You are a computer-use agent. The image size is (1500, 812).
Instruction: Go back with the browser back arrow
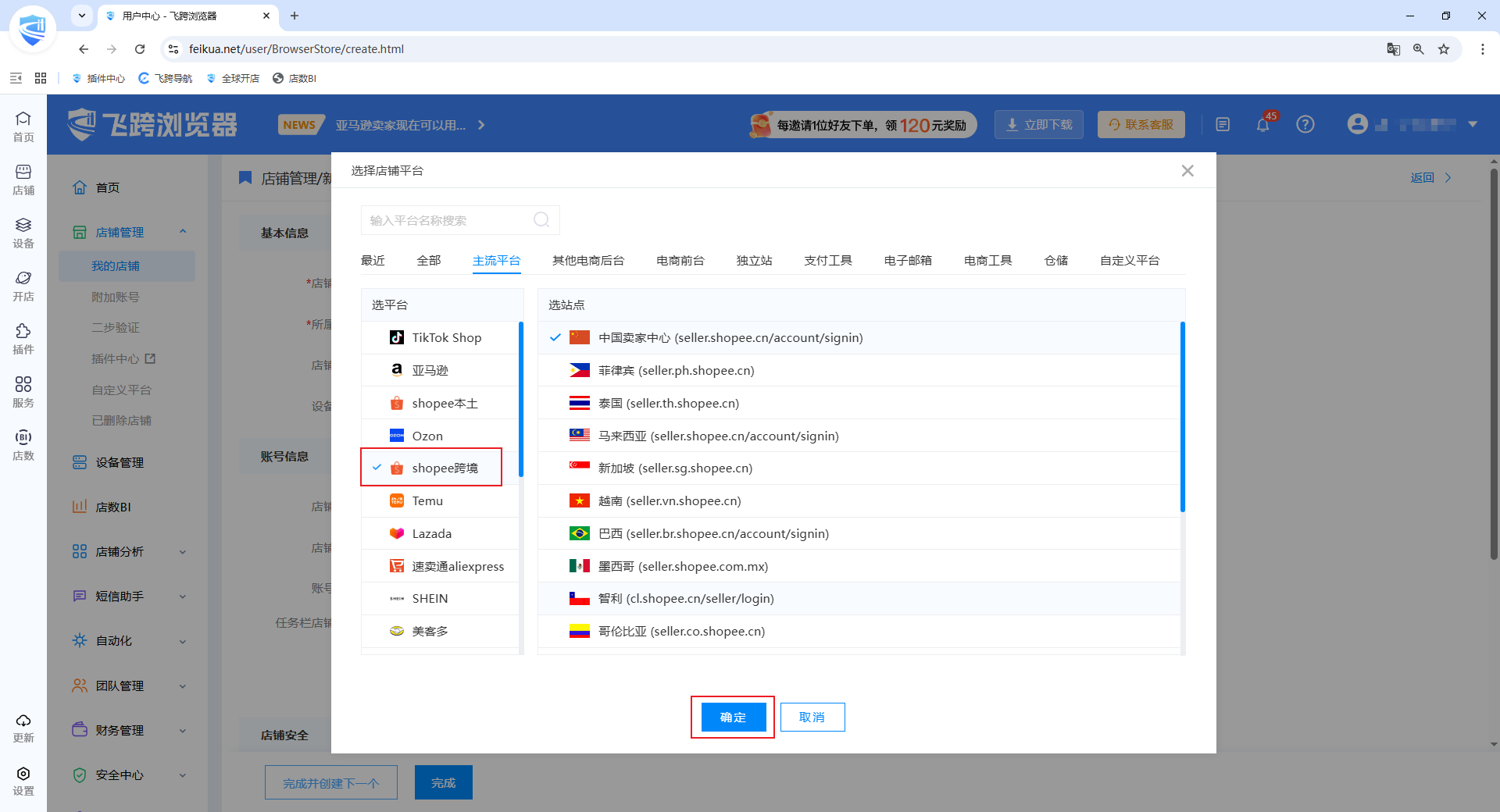click(84, 49)
